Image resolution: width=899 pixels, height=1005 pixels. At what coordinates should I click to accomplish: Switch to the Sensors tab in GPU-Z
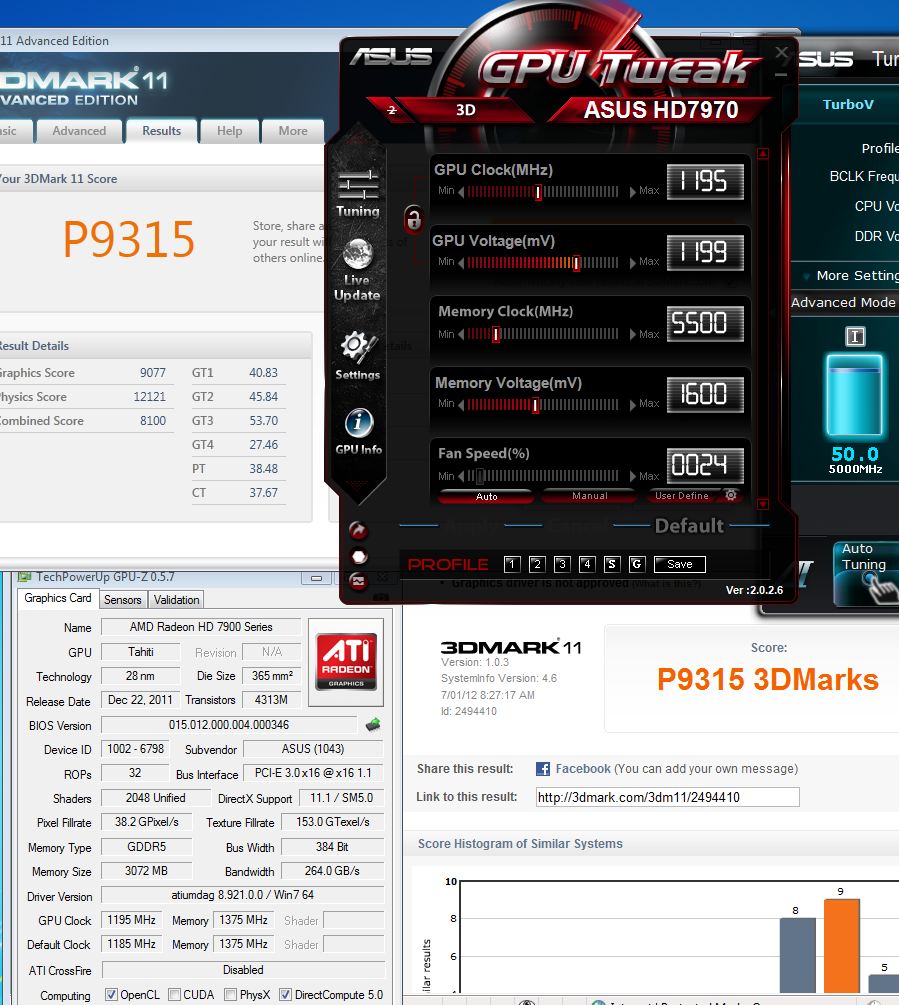(122, 599)
